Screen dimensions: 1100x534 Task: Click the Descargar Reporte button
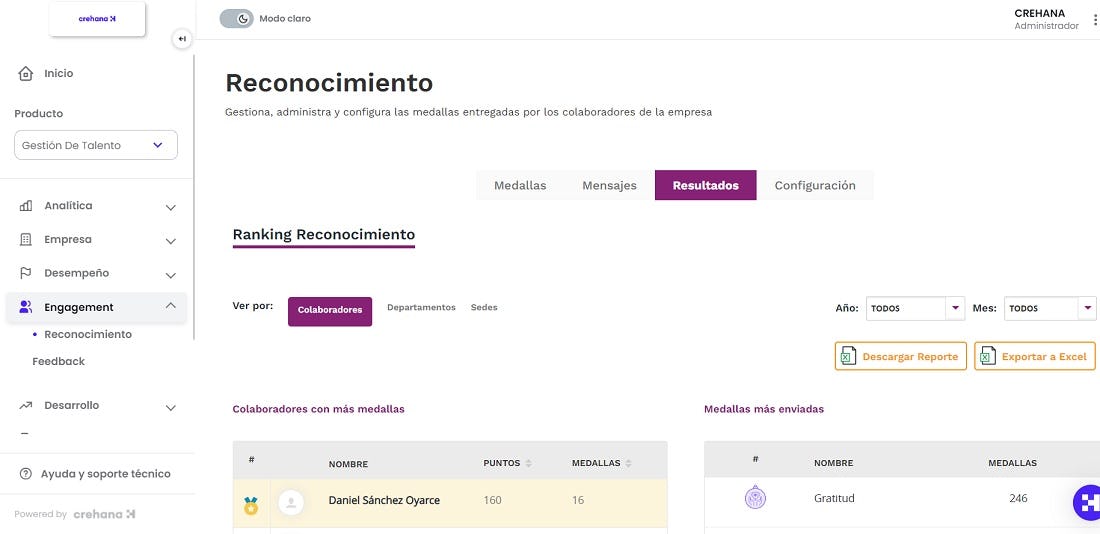901,356
